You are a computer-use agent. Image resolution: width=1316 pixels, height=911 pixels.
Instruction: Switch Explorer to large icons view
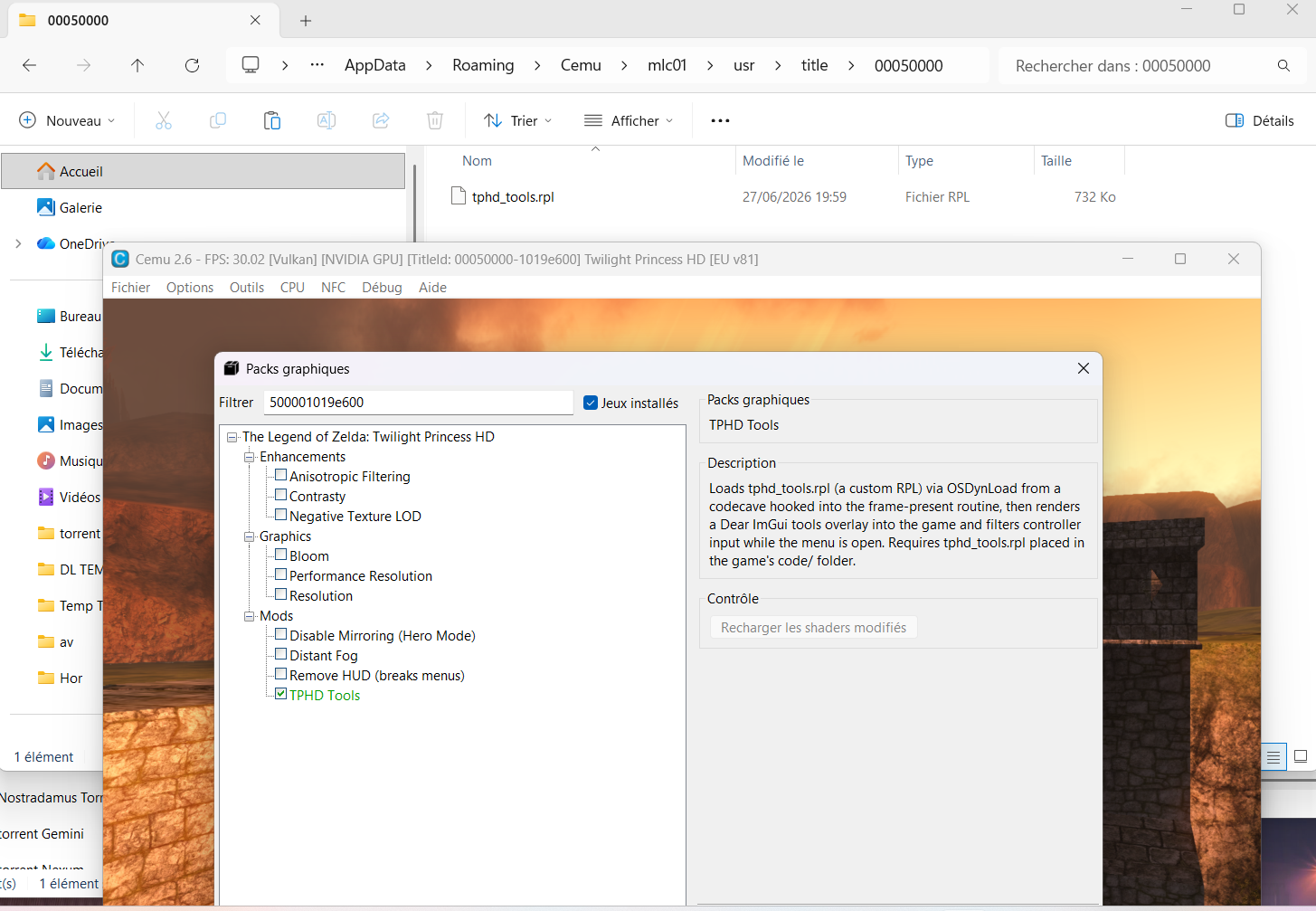pyautogui.click(x=1301, y=756)
